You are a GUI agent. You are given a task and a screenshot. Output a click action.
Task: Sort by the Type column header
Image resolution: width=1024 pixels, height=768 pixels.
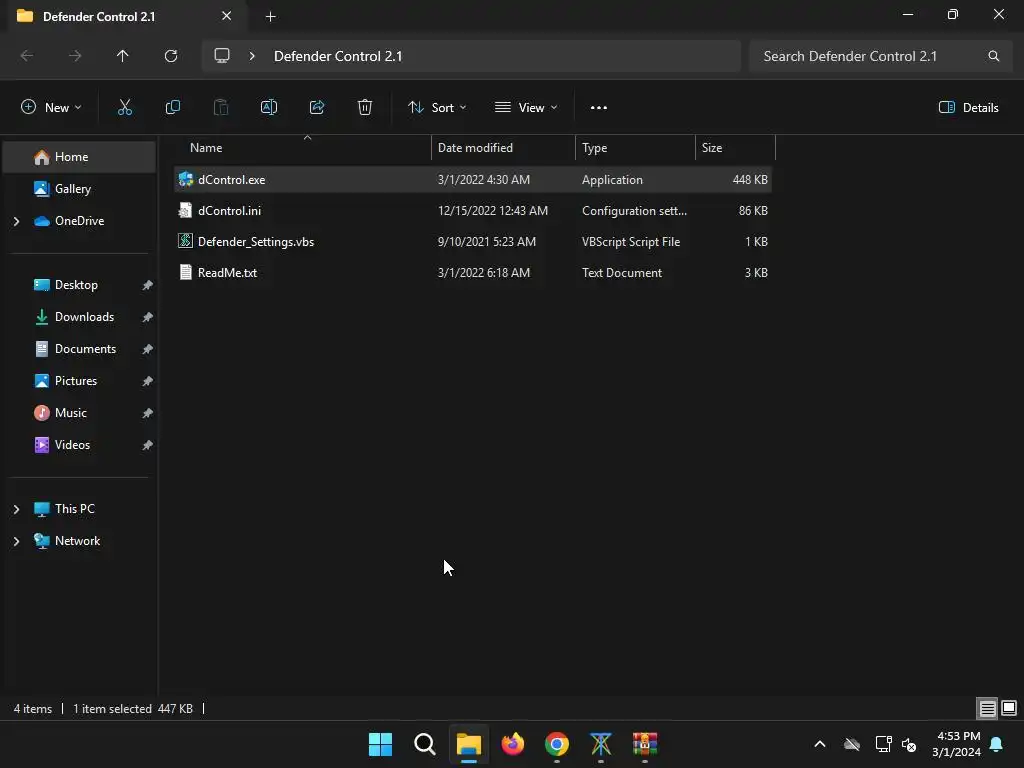pos(635,148)
